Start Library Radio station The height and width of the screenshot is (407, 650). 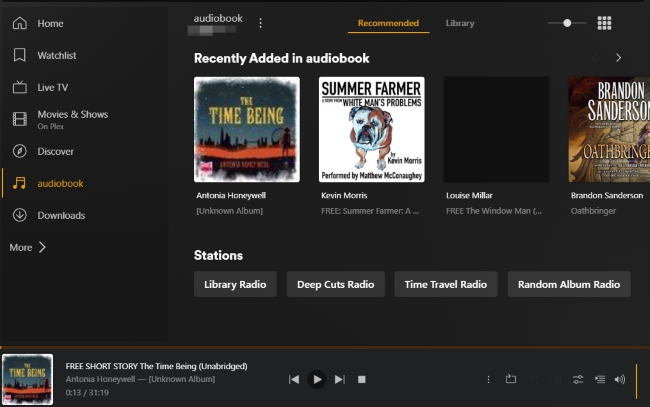click(235, 284)
